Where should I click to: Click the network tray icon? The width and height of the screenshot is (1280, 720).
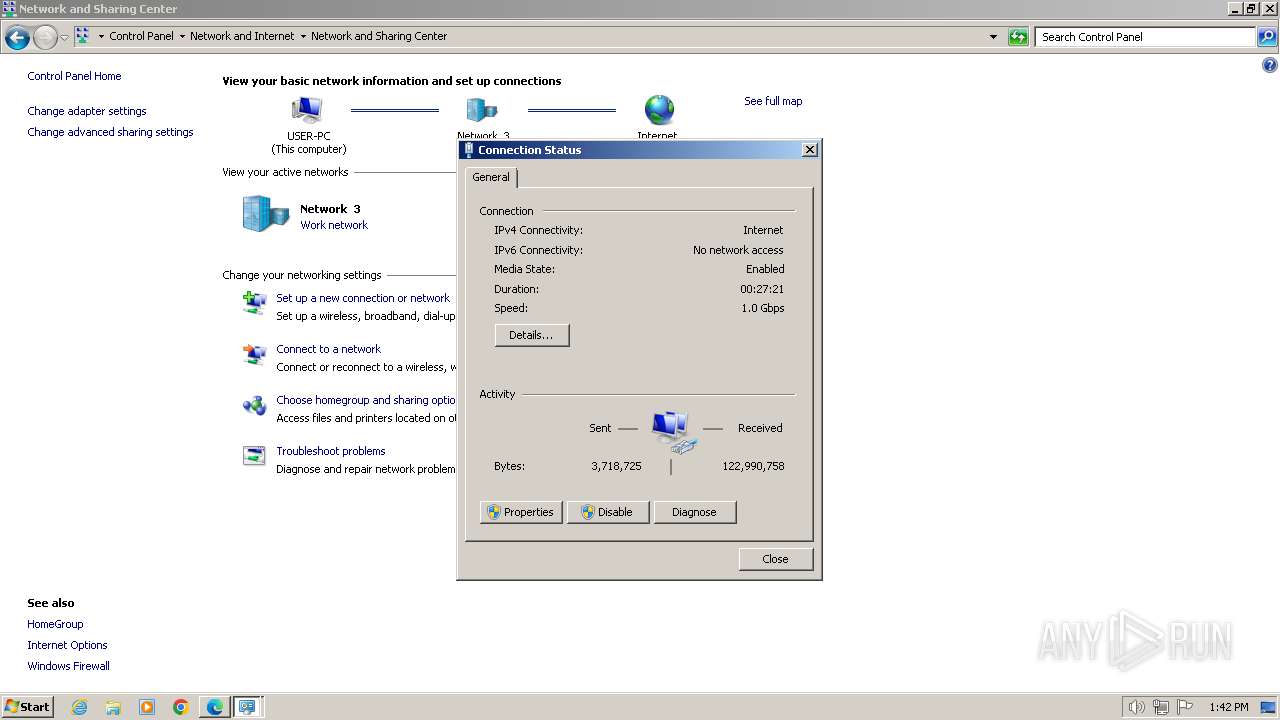point(1161,707)
